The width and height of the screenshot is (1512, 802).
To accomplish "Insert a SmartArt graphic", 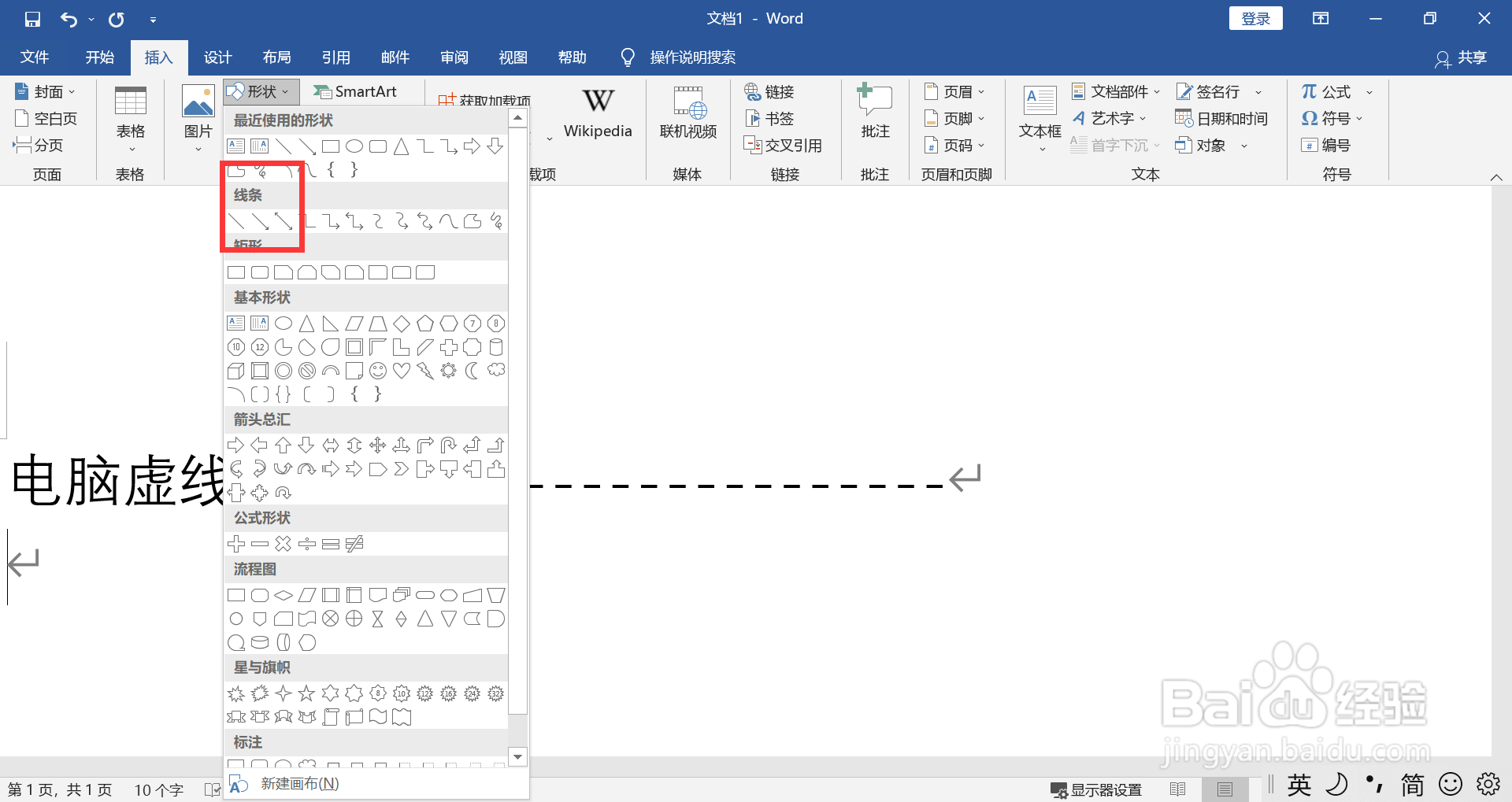I will (356, 92).
